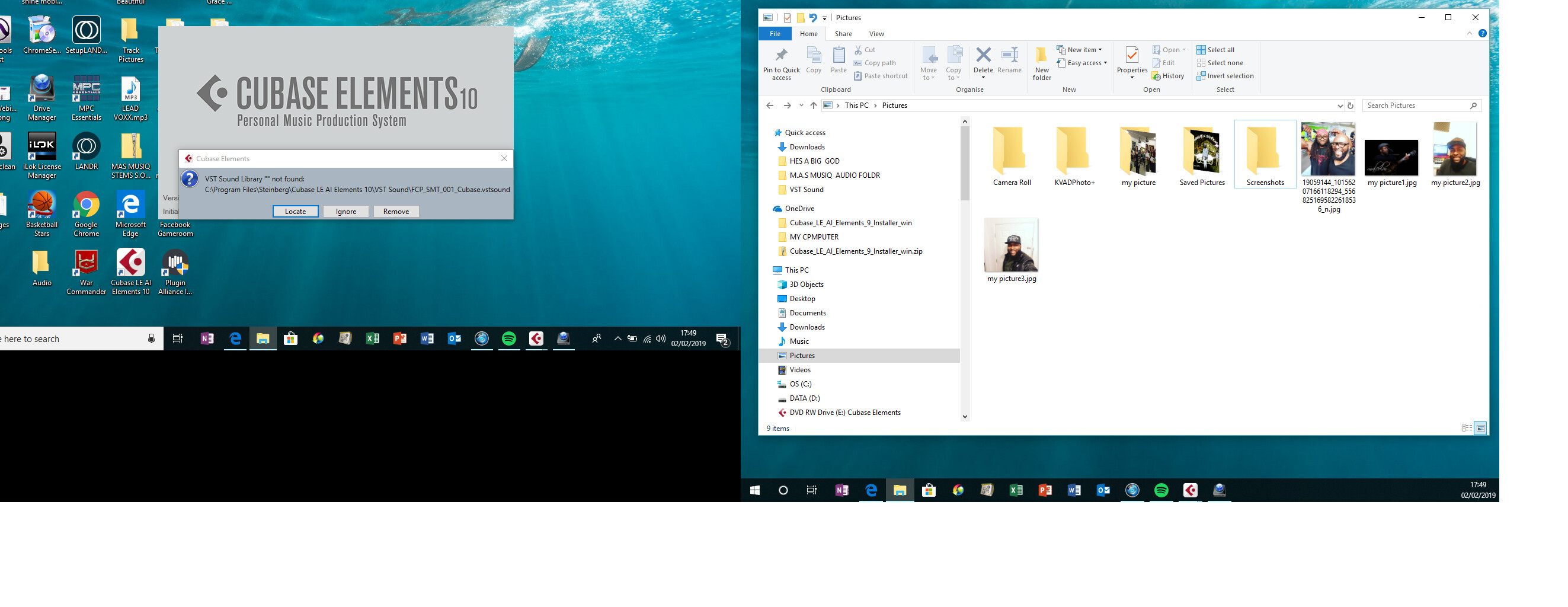Open the Customize Quick Access Toolbar dropdown

tap(825, 18)
